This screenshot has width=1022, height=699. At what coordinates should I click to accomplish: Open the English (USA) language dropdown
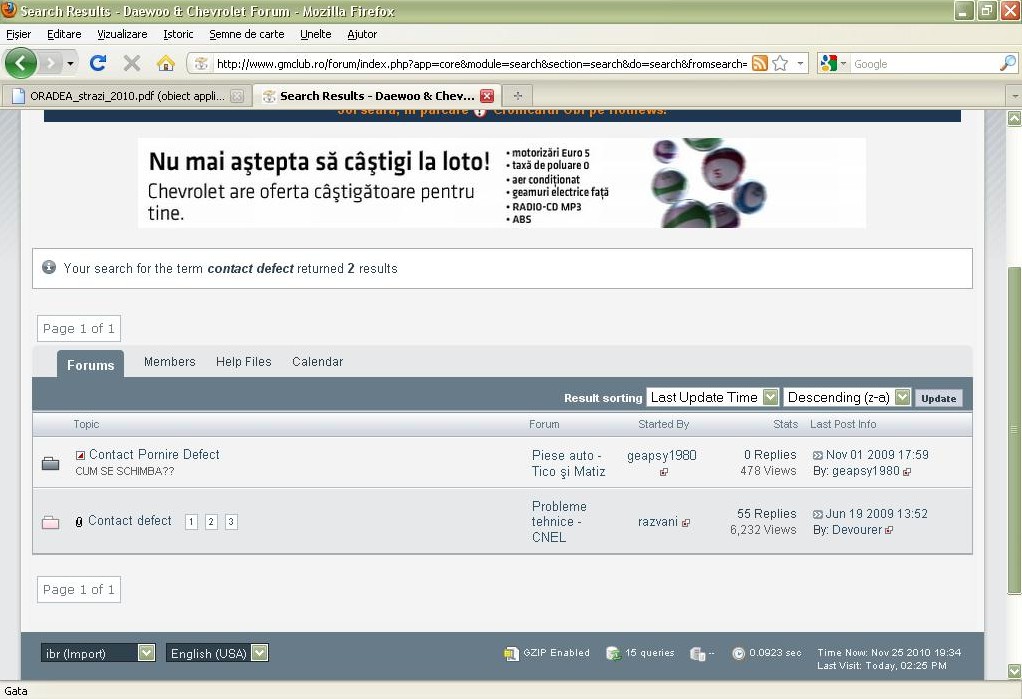[x=217, y=653]
